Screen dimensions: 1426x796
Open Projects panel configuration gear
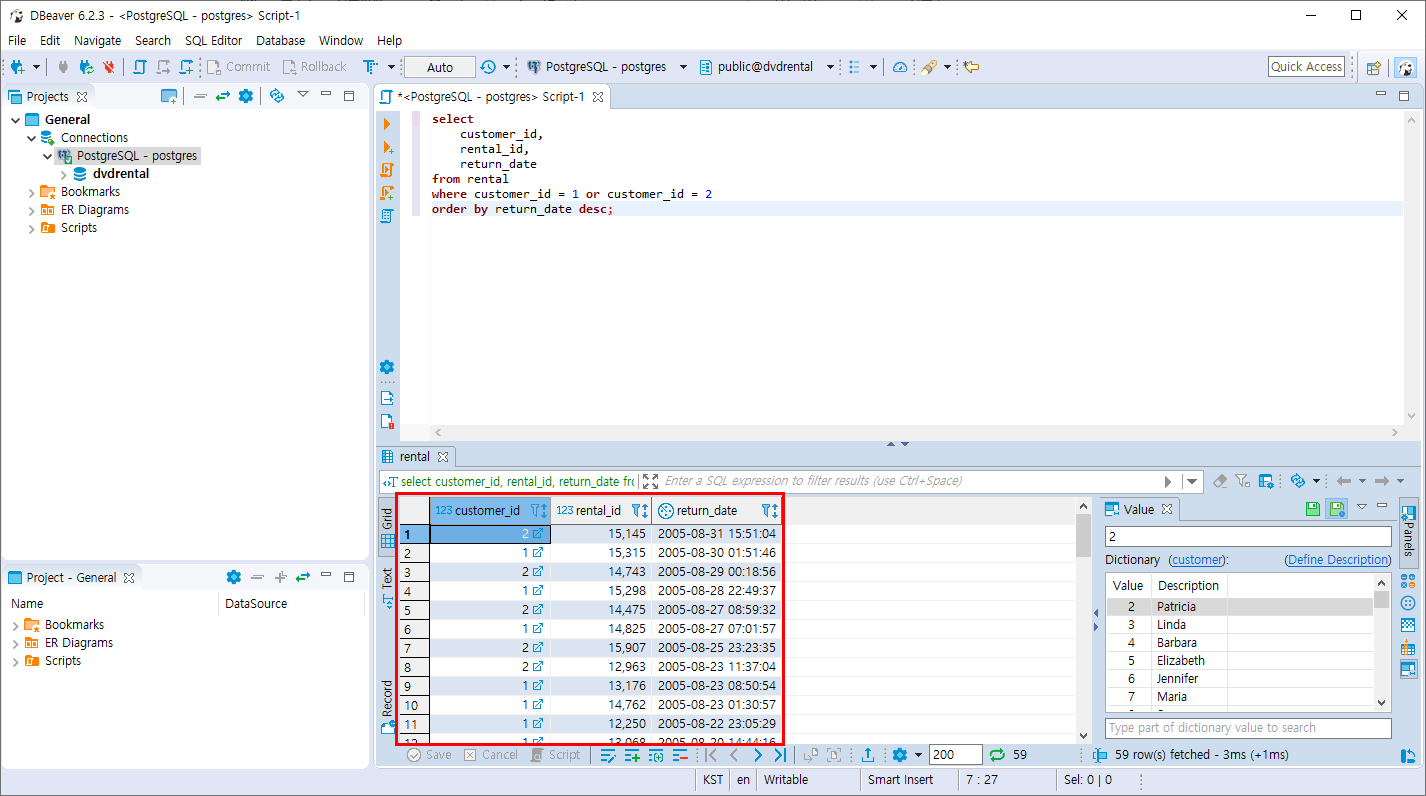click(x=246, y=96)
